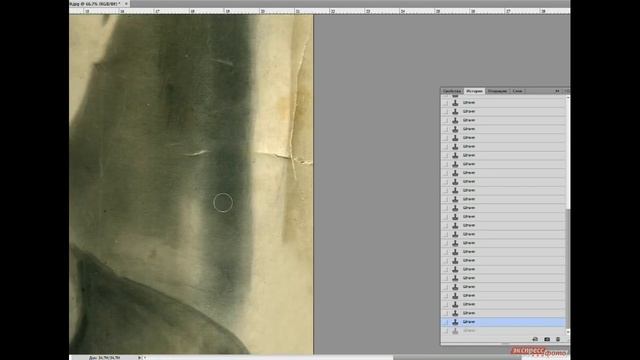This screenshot has height=360, width=640.
Task: Click the canvas horizontal scrollbar thumb
Action: (x=457, y=358)
